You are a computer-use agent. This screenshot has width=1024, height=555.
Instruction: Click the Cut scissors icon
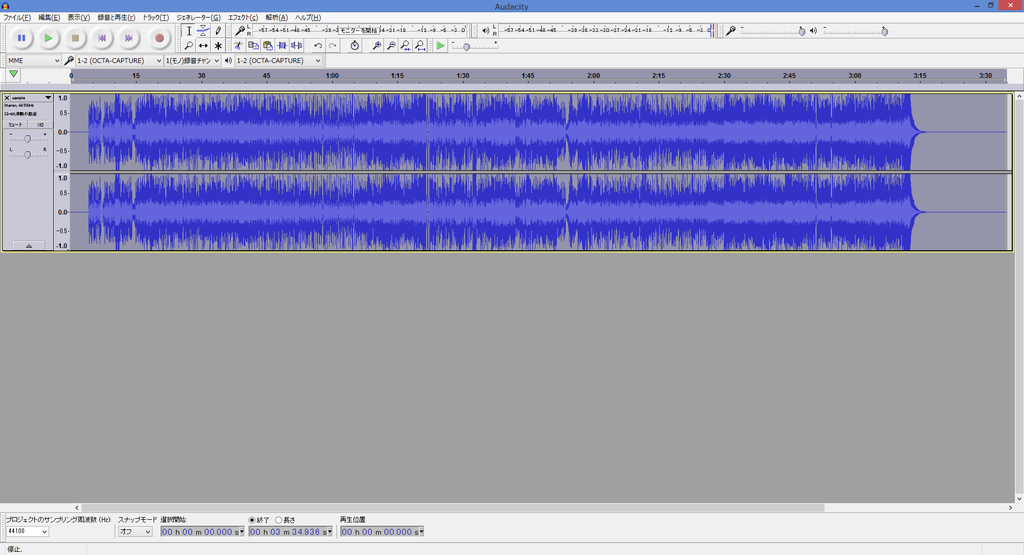click(238, 46)
